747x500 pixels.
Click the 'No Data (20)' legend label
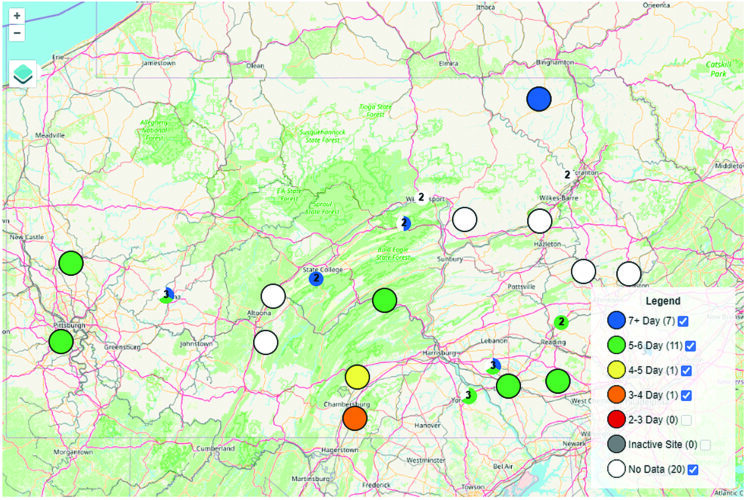[656, 469]
